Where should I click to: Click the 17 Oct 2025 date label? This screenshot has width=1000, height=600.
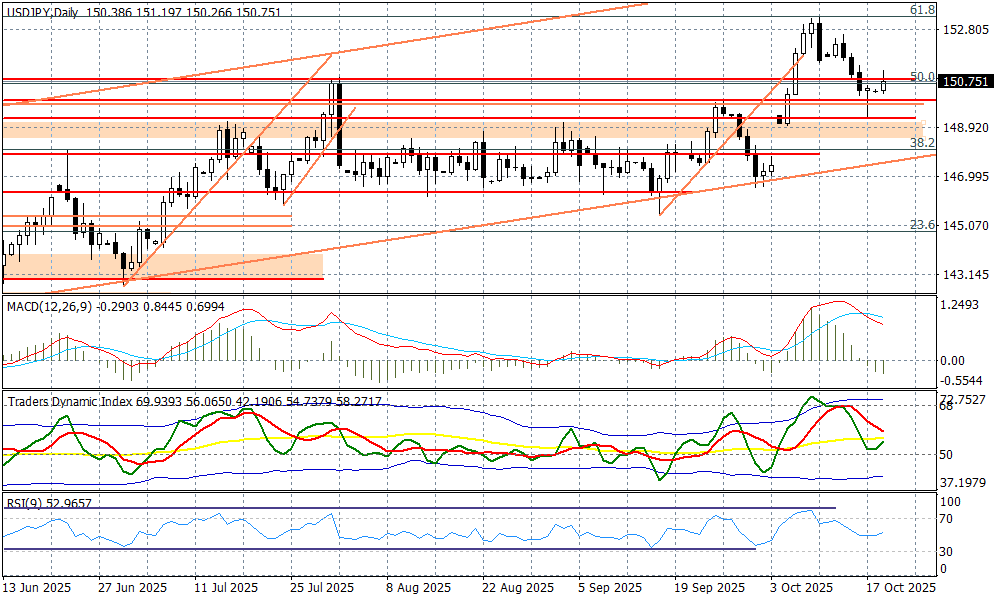point(900,588)
